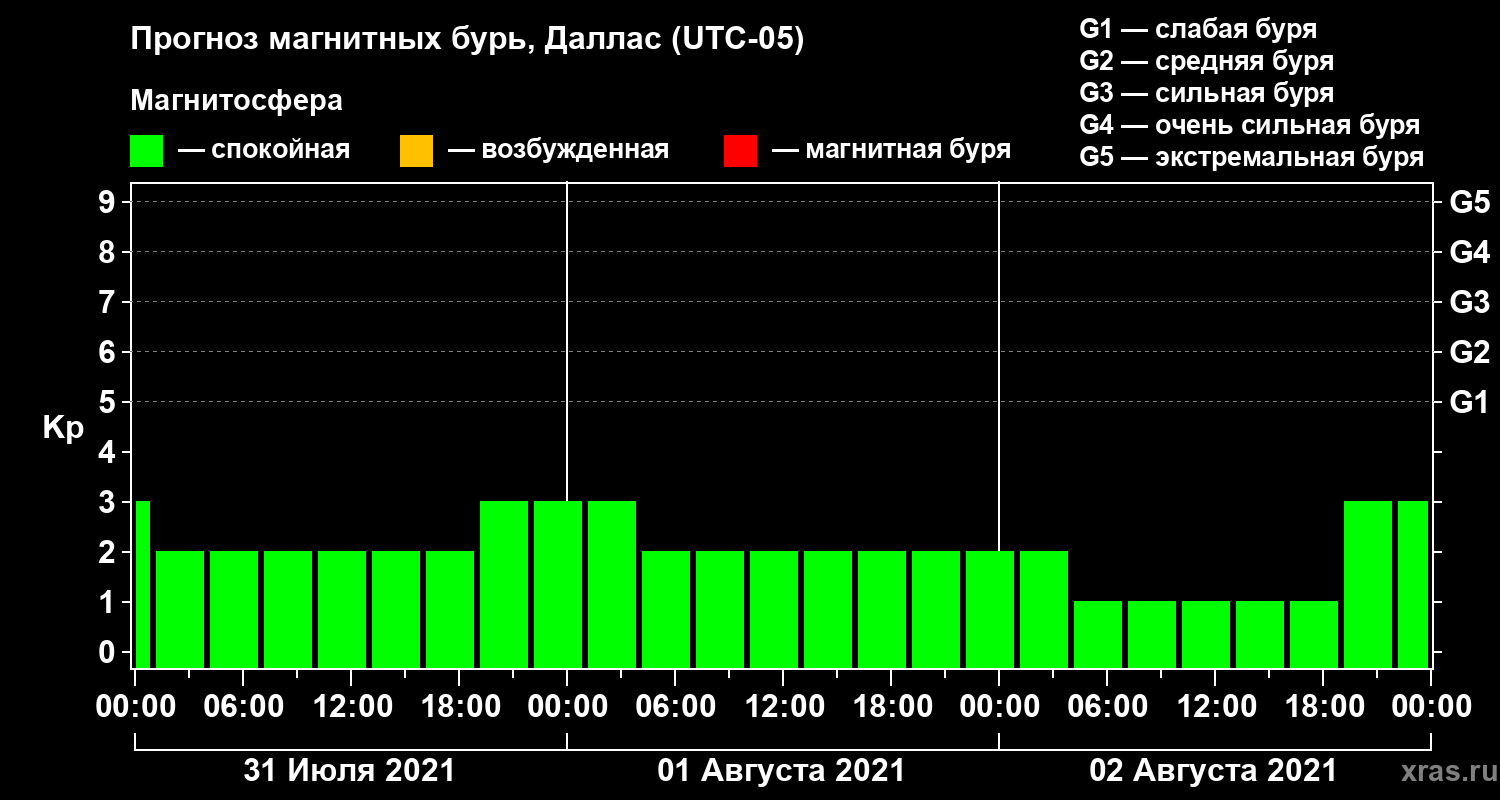This screenshot has height=800, width=1500.
Task: Click the legend text '— возбужденная'
Action: point(558,150)
